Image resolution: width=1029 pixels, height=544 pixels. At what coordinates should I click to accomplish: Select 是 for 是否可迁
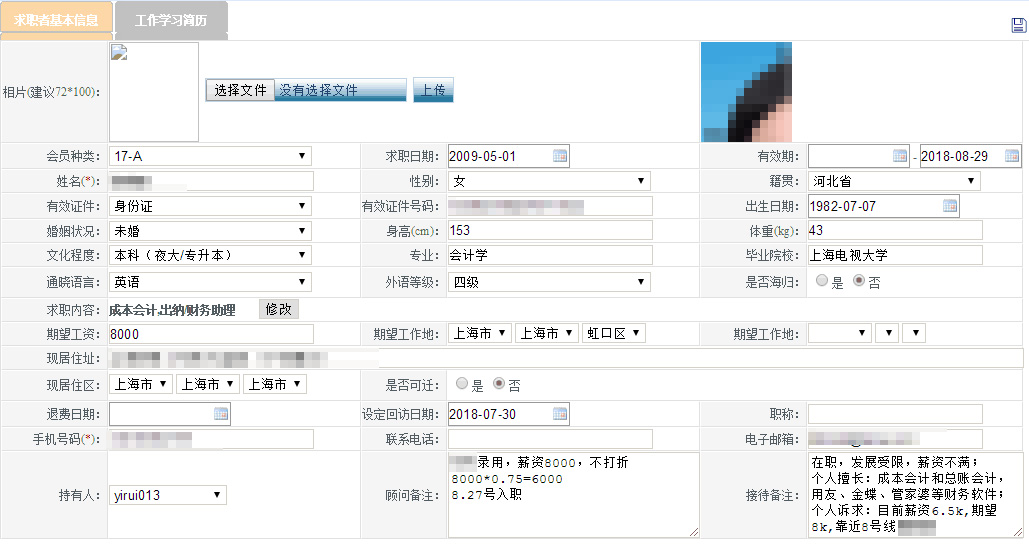point(462,384)
